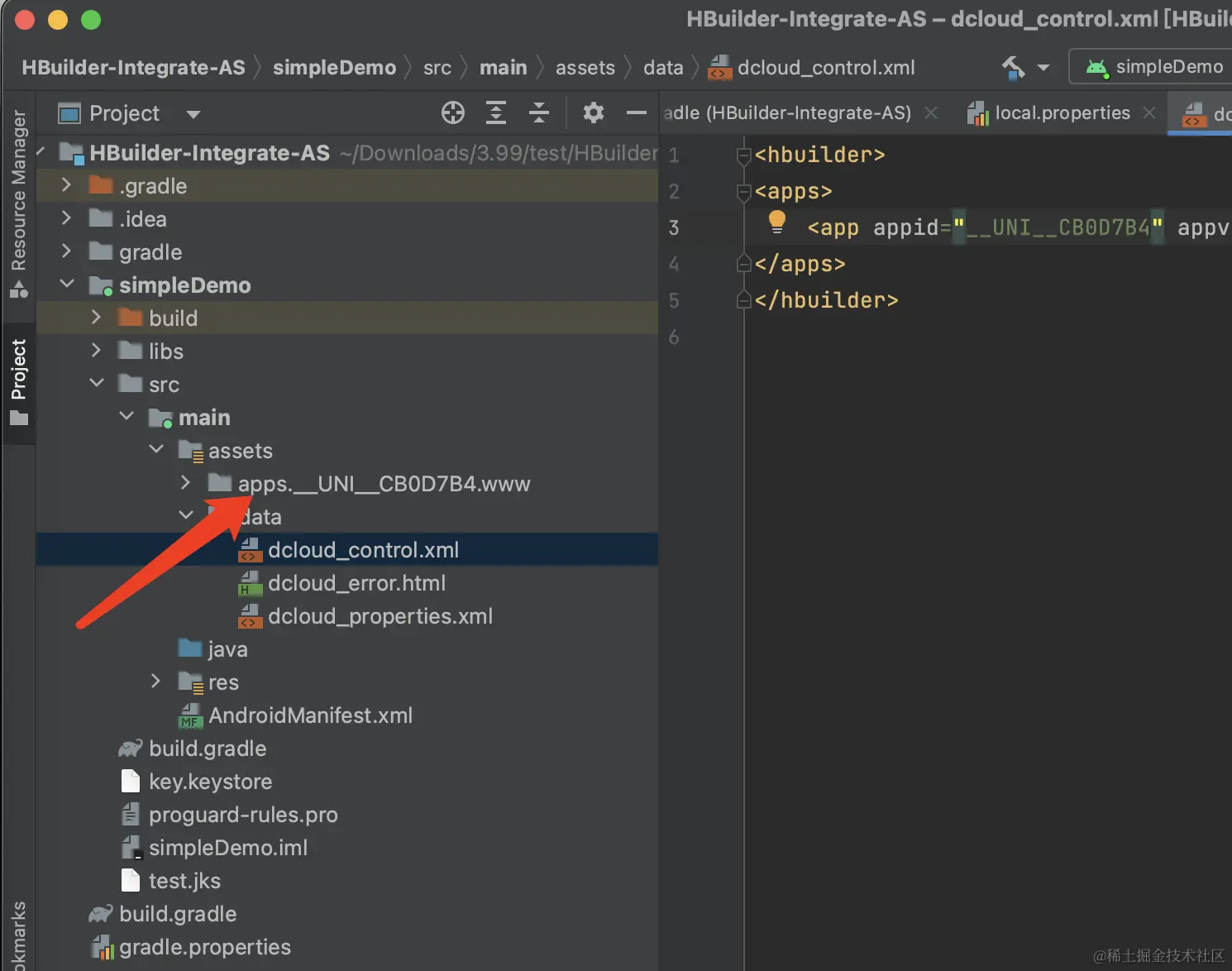Click the Build hammer icon
Screen dimensions: 1232x971
(x=1013, y=67)
